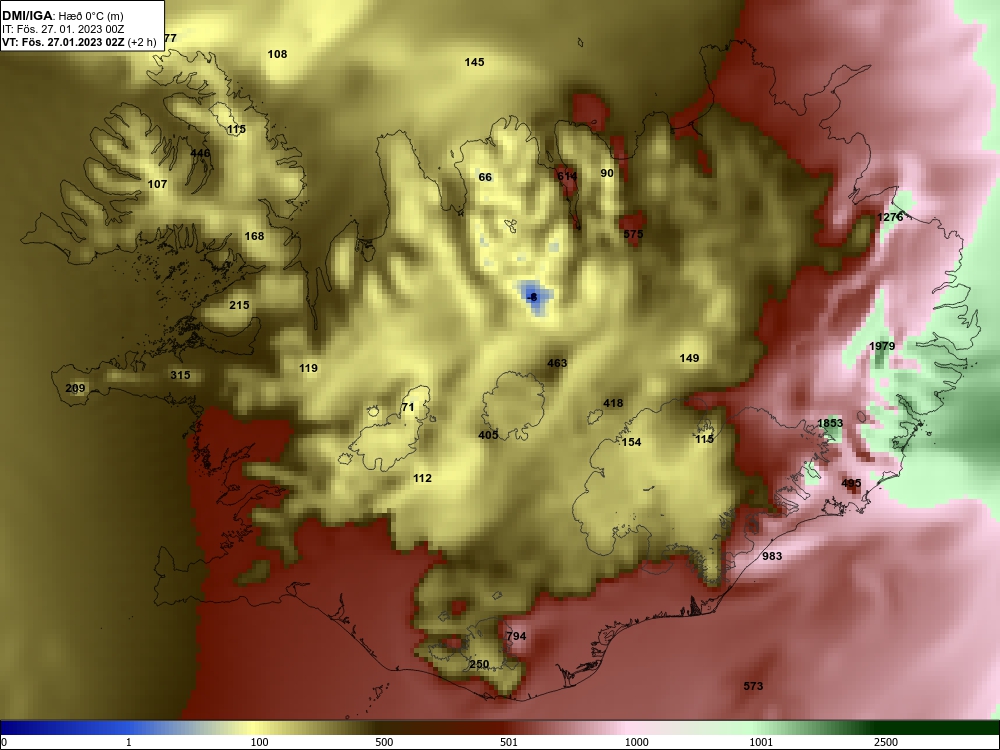The height and width of the screenshot is (750, 1000).
Task: Click the legend label 2500
Action: click(x=886, y=742)
